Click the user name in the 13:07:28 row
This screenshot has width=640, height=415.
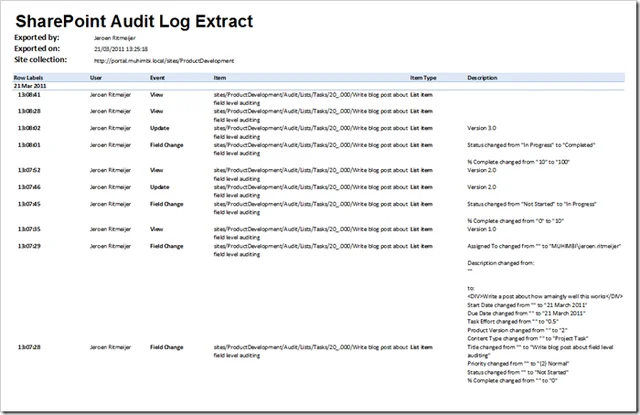(x=110, y=347)
